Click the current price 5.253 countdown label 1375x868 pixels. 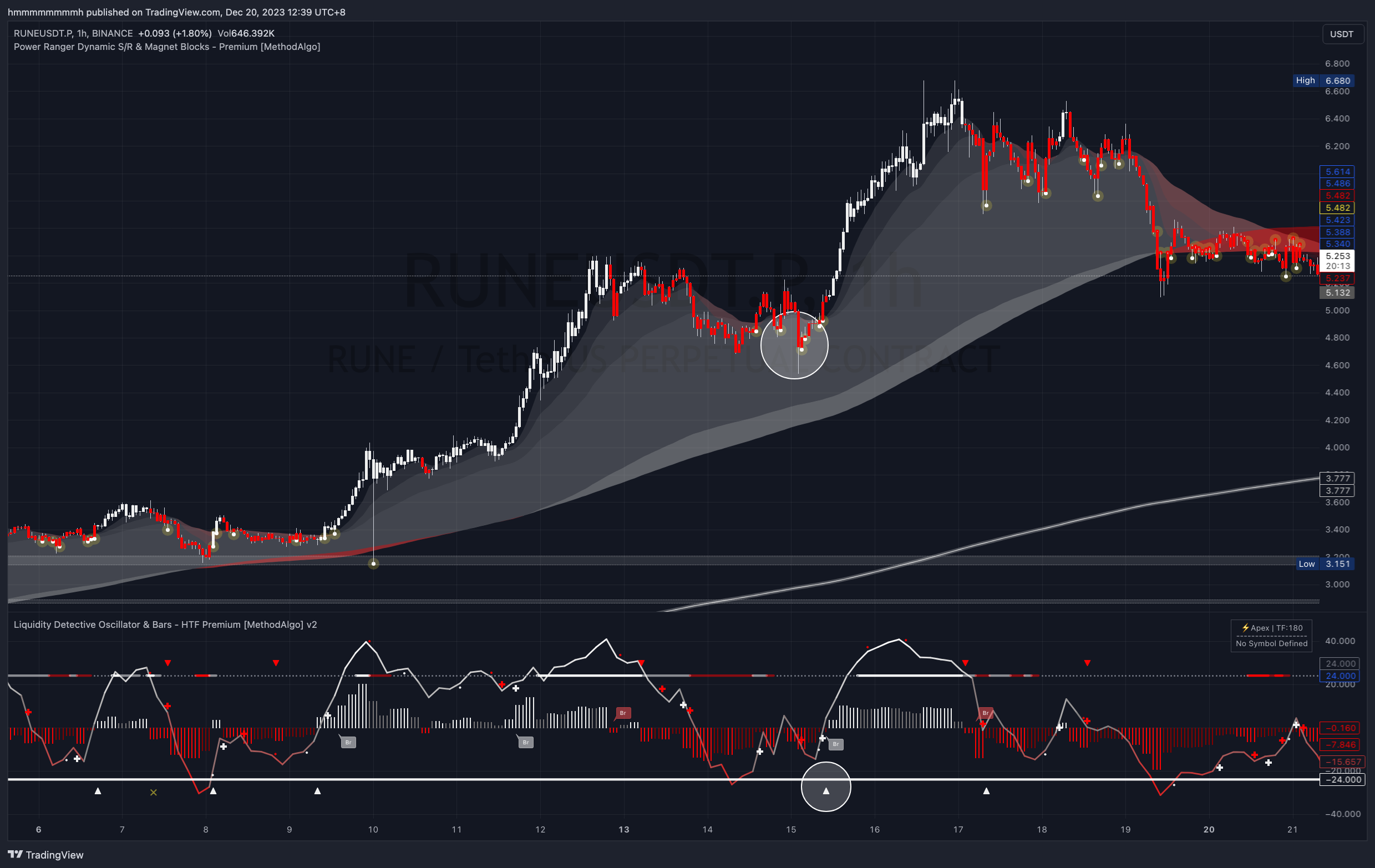point(1337,261)
